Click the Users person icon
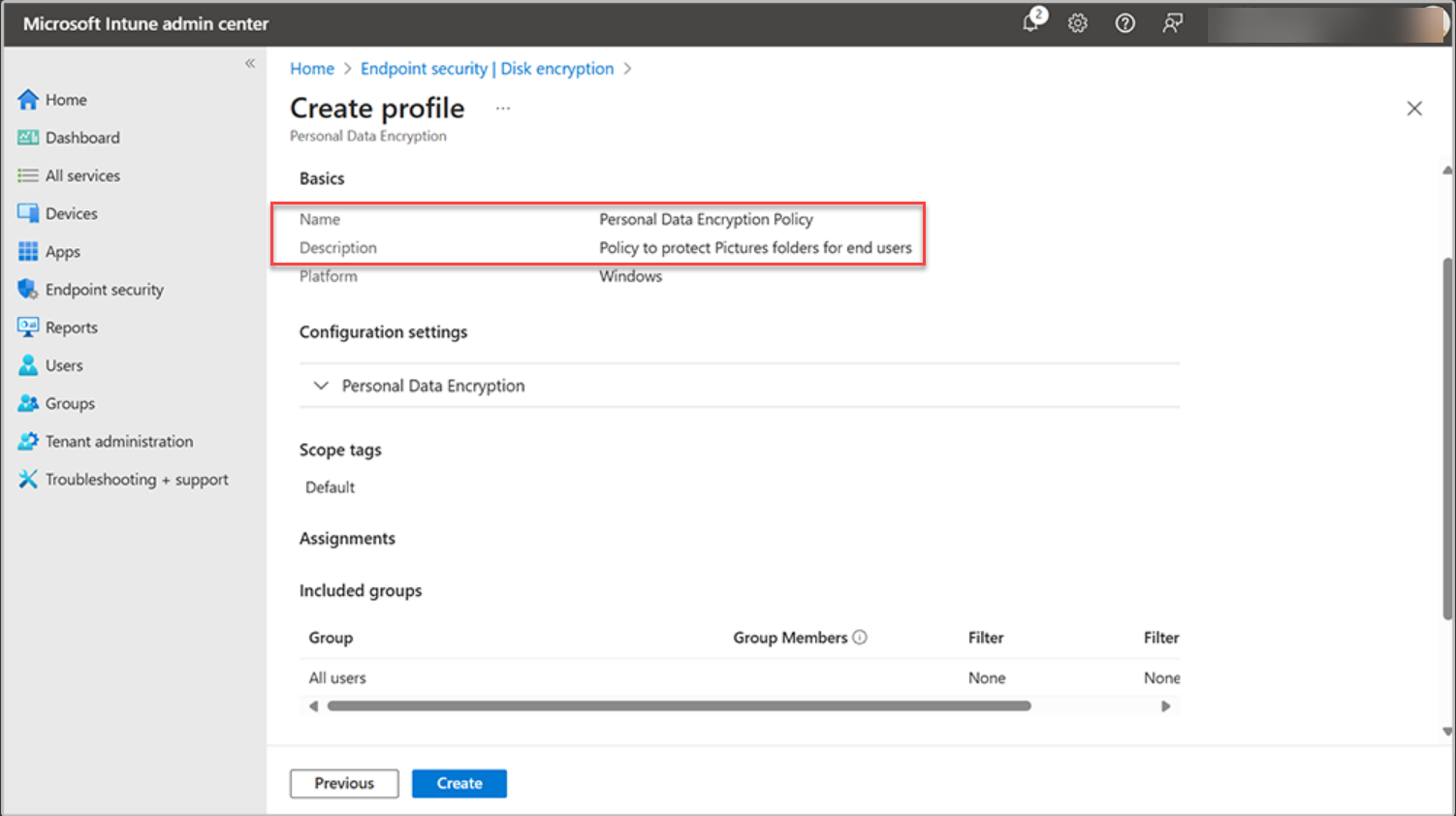1456x816 pixels. (28, 365)
